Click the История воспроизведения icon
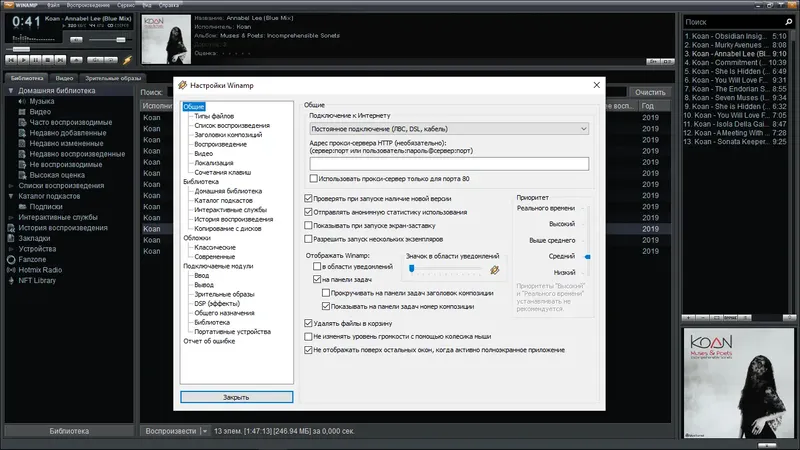Viewport: 800px width, 450px height. 11,228
